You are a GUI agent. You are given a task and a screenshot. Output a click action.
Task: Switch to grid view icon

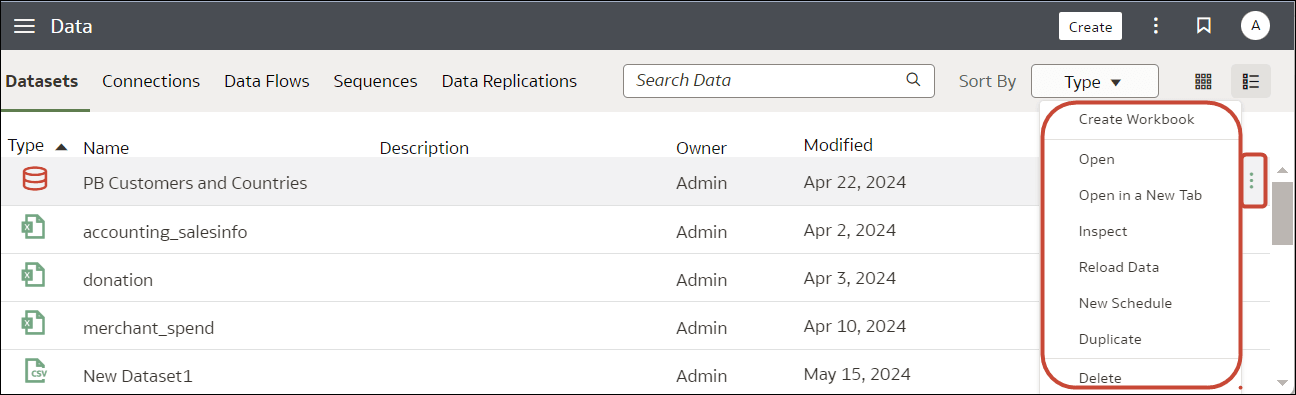click(1203, 82)
